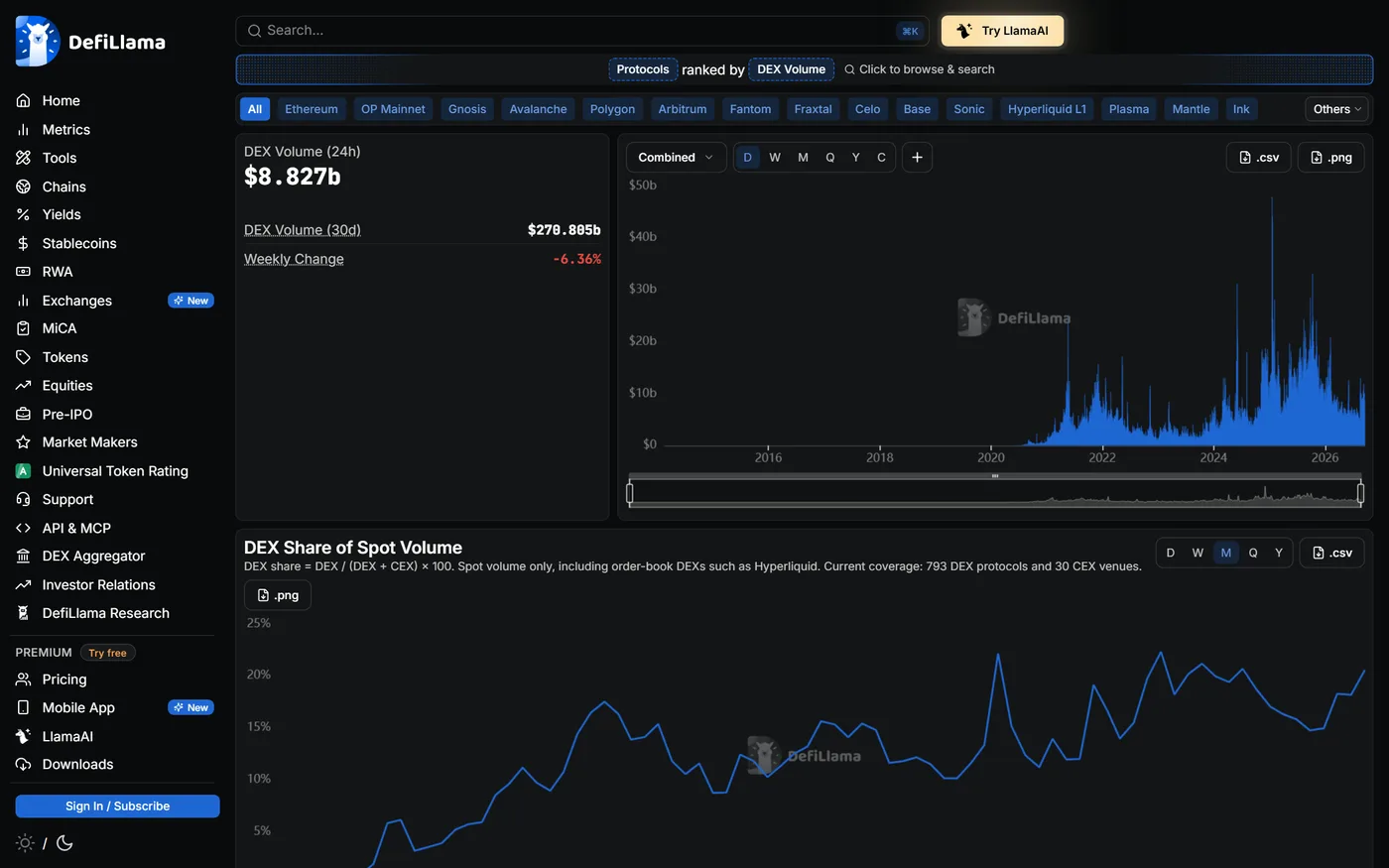Filter by Ethereum chain
1389x868 pixels.
coord(312,109)
